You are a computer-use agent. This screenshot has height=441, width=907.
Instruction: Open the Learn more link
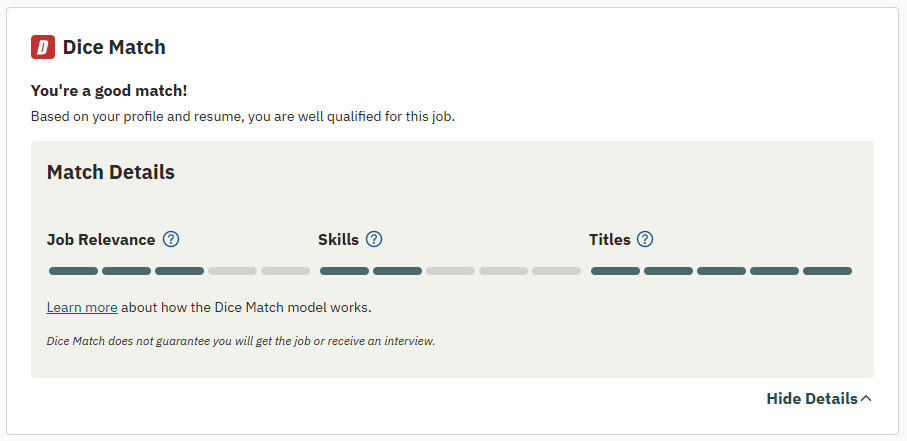(x=82, y=307)
